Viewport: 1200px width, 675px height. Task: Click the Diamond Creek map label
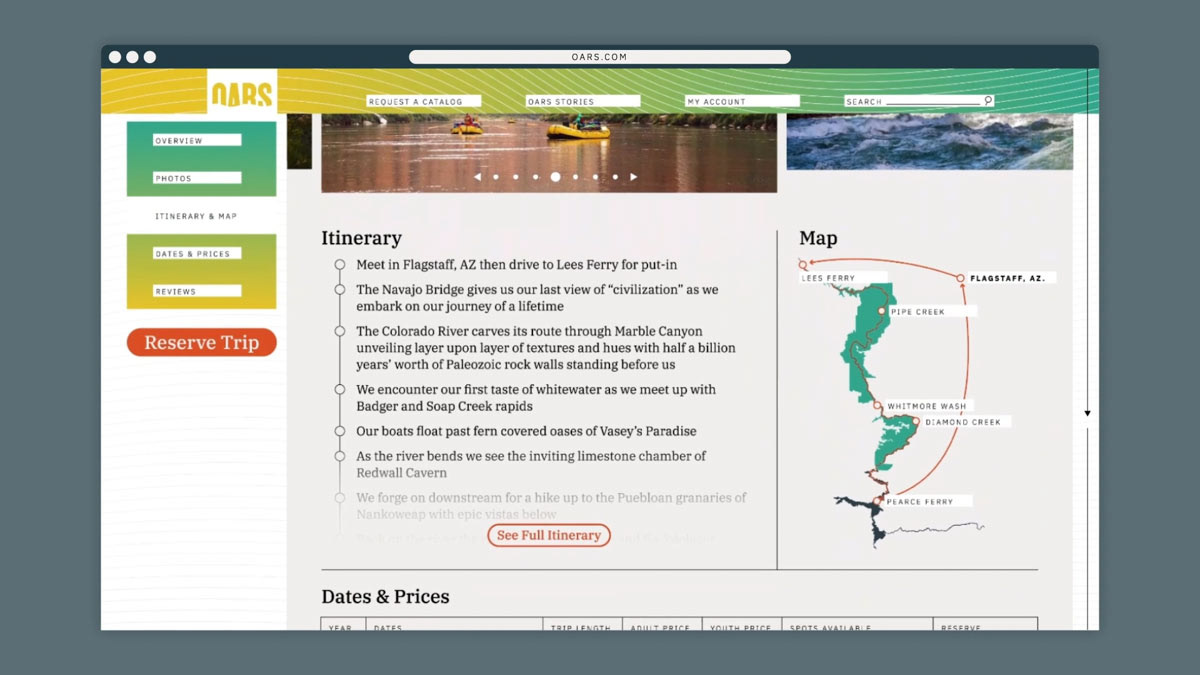pos(967,422)
